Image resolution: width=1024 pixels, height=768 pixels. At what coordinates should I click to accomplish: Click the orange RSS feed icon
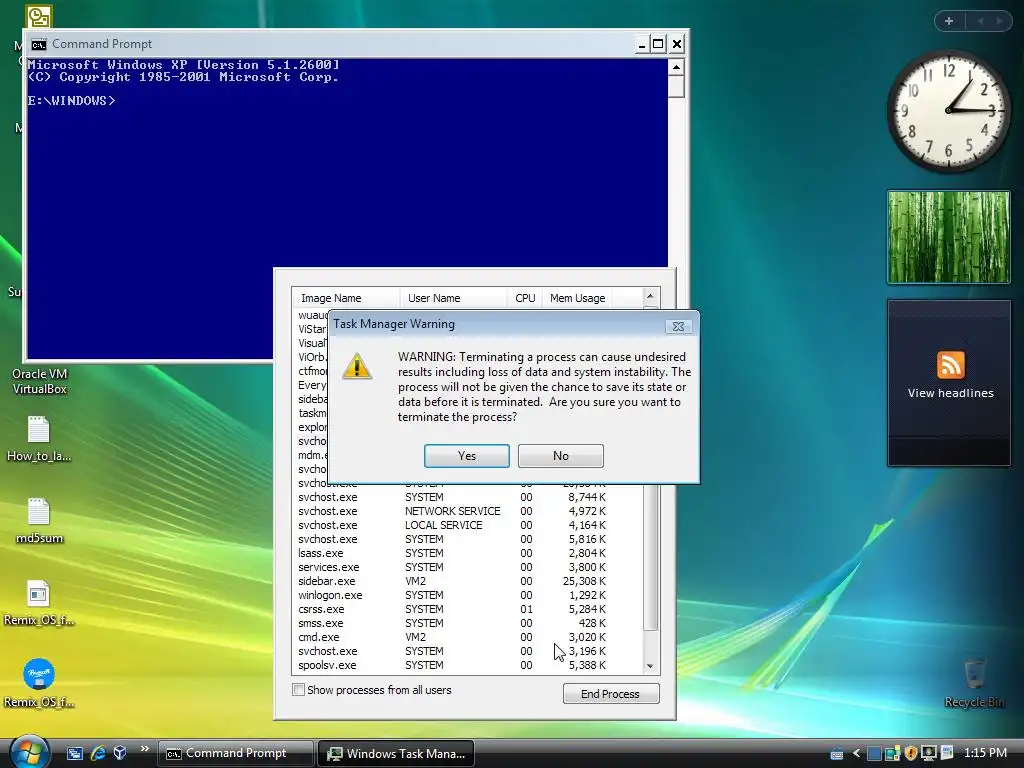click(950, 364)
